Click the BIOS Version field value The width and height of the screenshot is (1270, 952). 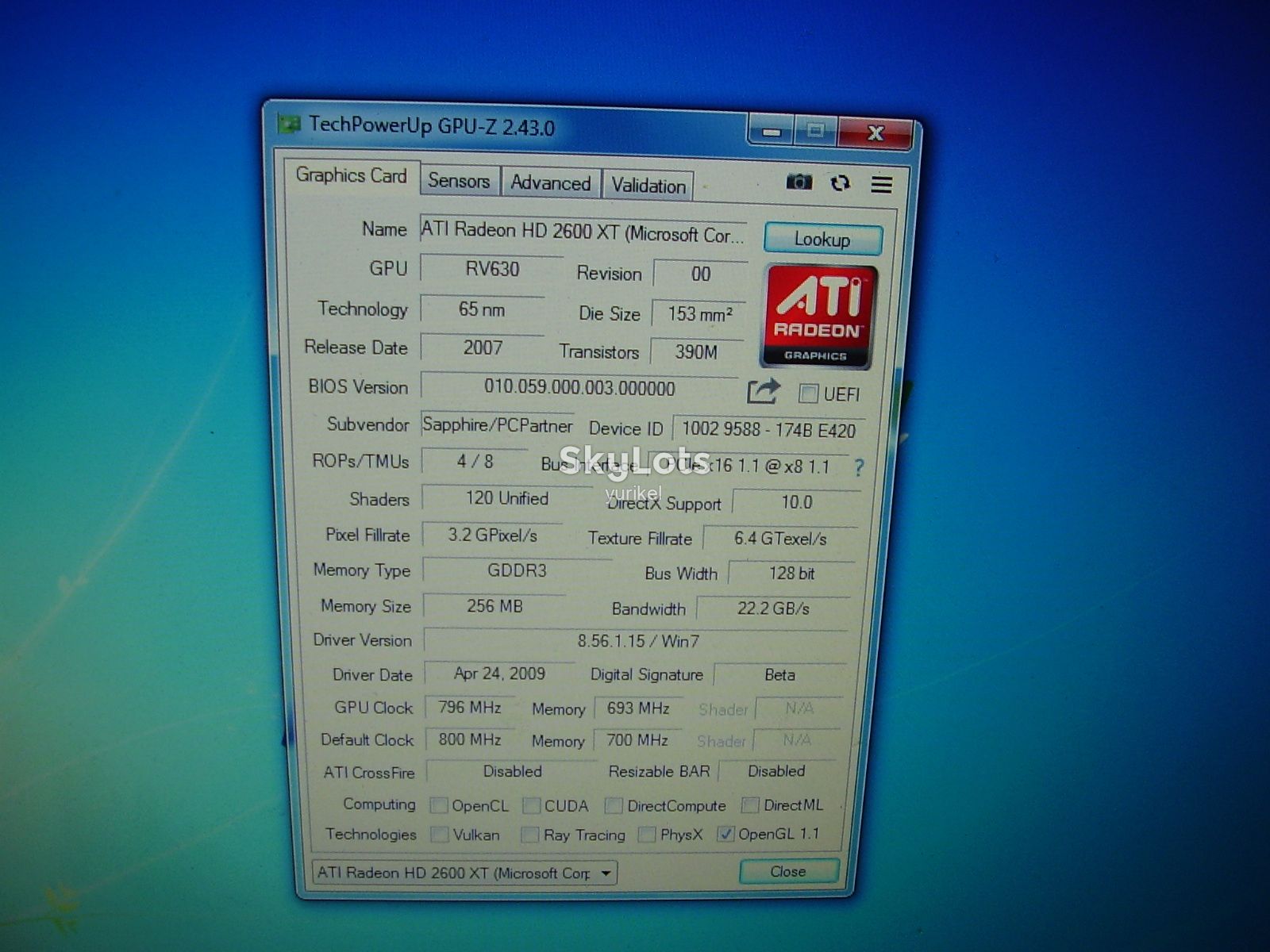pyautogui.click(x=579, y=388)
